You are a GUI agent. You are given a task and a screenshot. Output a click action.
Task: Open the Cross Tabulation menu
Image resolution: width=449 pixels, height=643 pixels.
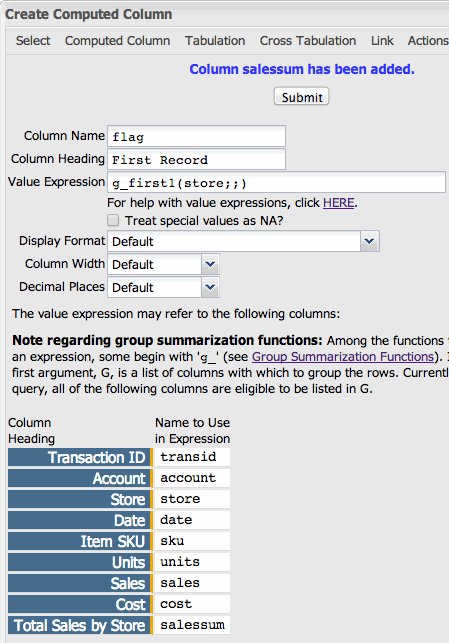308,41
